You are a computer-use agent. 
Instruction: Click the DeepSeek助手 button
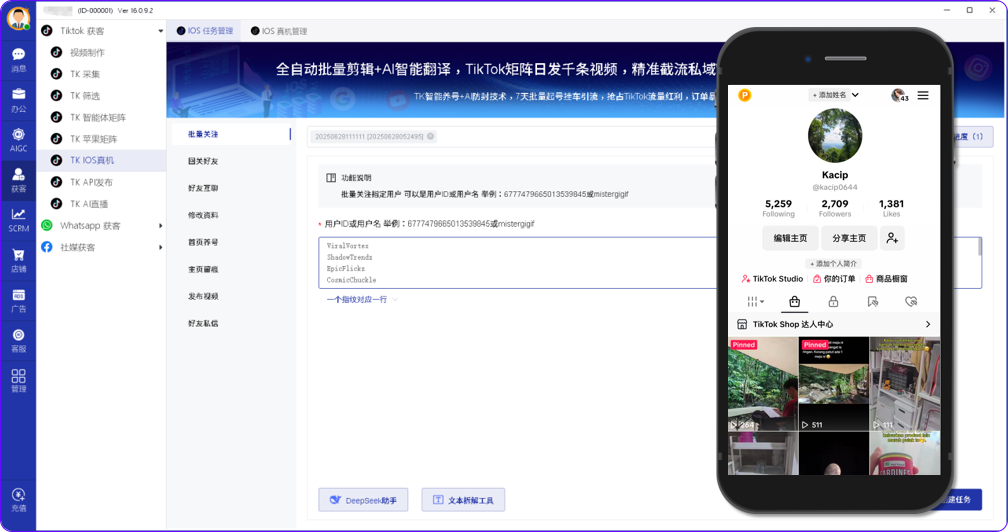363,500
